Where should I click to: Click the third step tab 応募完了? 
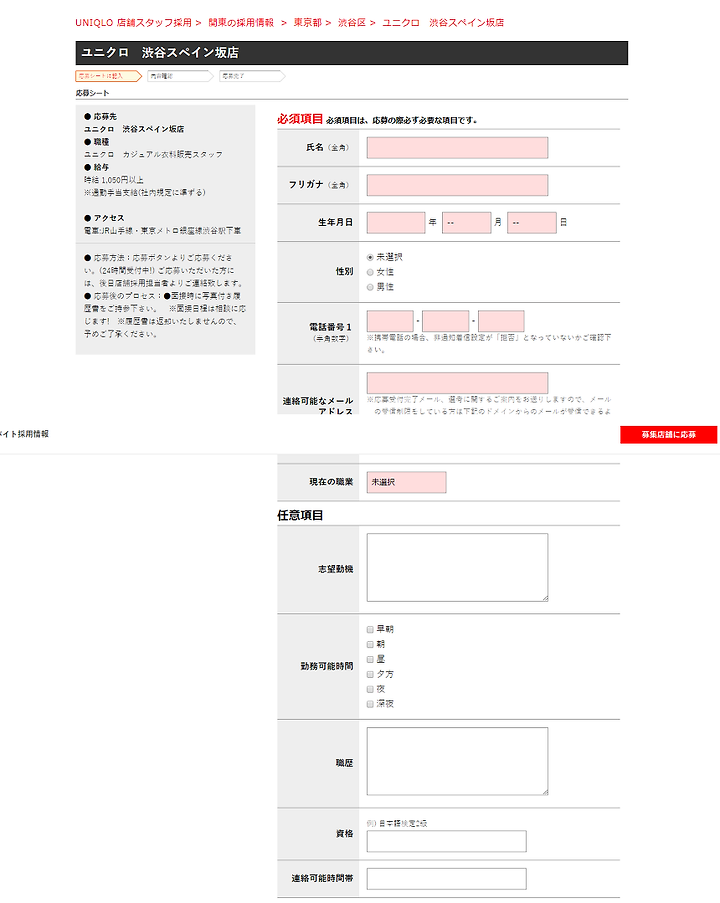point(252,76)
